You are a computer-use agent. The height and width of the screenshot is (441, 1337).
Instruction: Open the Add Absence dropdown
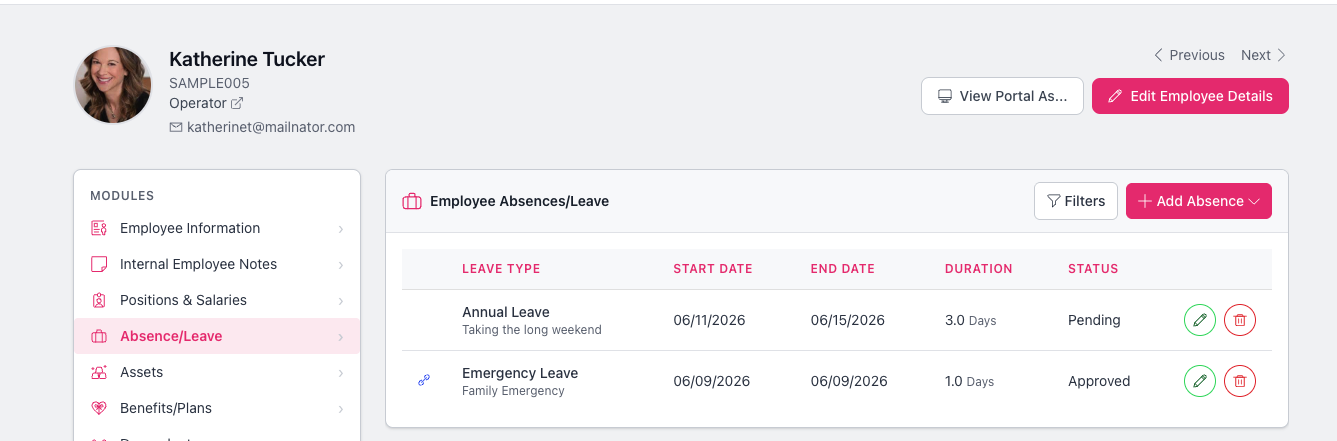coord(1199,201)
